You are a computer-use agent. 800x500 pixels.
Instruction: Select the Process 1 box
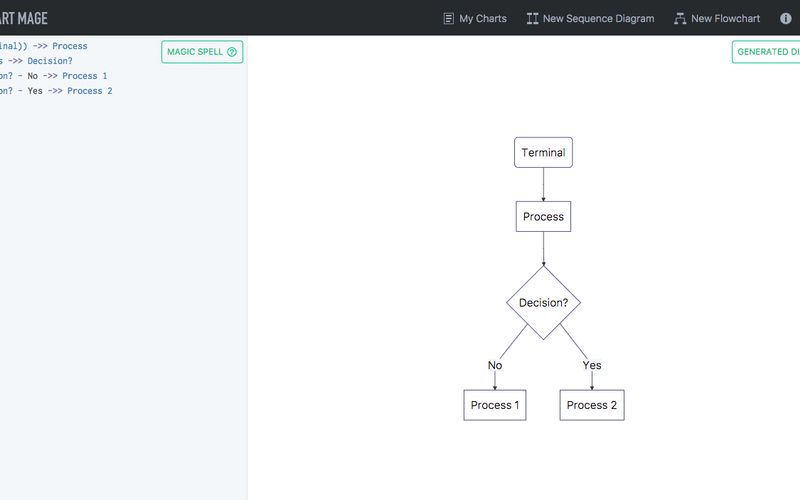tap(495, 405)
